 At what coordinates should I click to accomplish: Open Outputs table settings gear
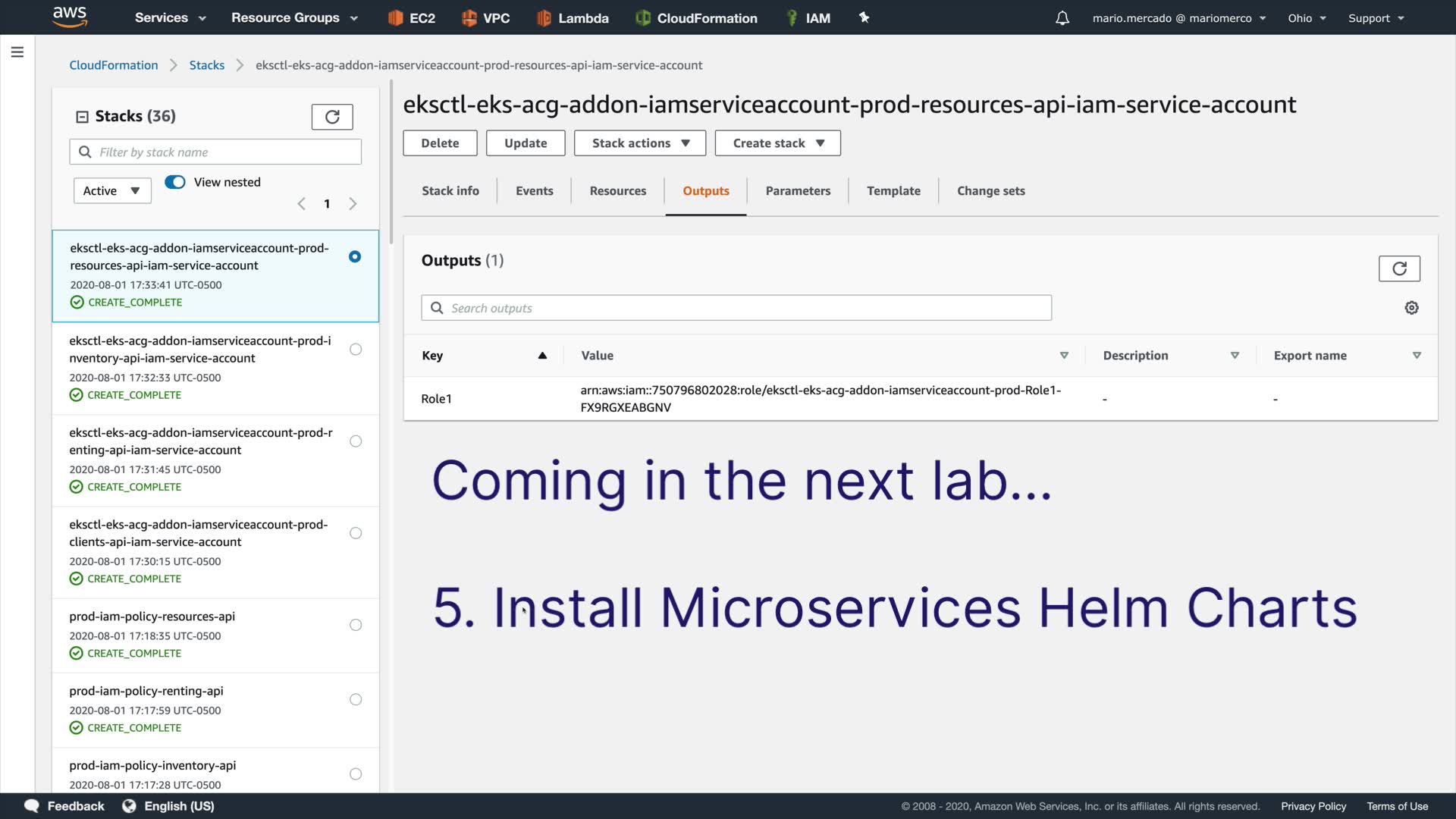pos(1411,308)
